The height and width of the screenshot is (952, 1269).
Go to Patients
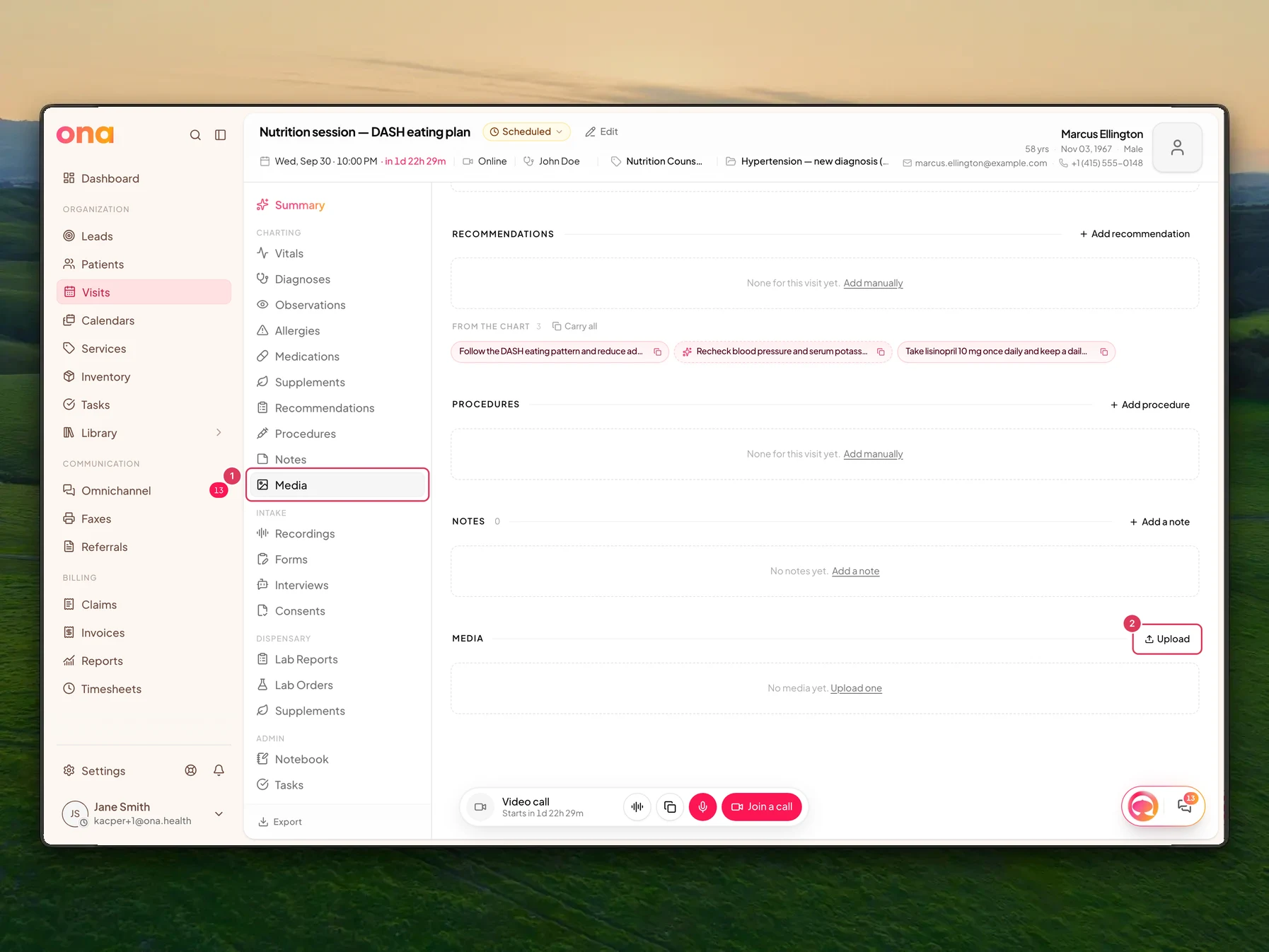coord(144,265)
